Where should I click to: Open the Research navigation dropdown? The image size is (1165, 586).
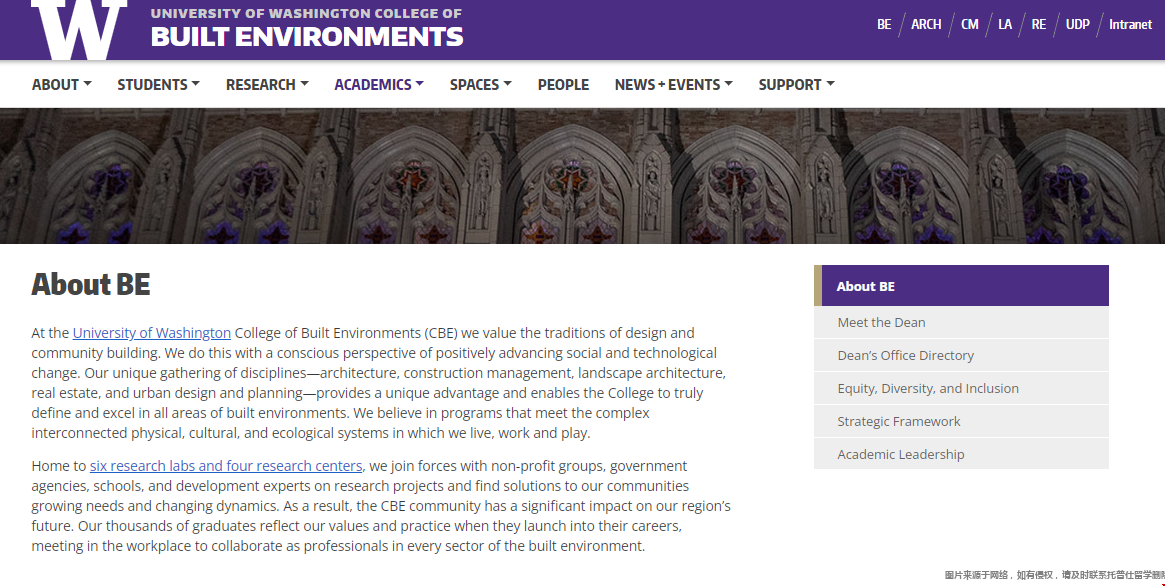click(x=266, y=85)
